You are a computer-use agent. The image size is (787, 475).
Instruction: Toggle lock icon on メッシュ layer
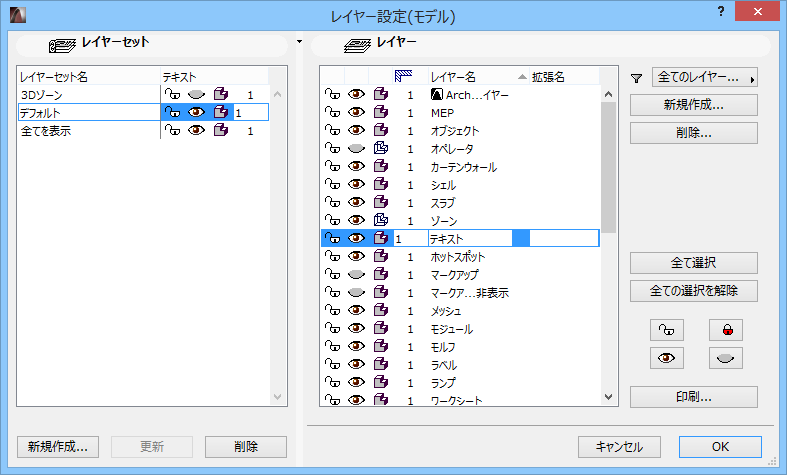[332, 310]
